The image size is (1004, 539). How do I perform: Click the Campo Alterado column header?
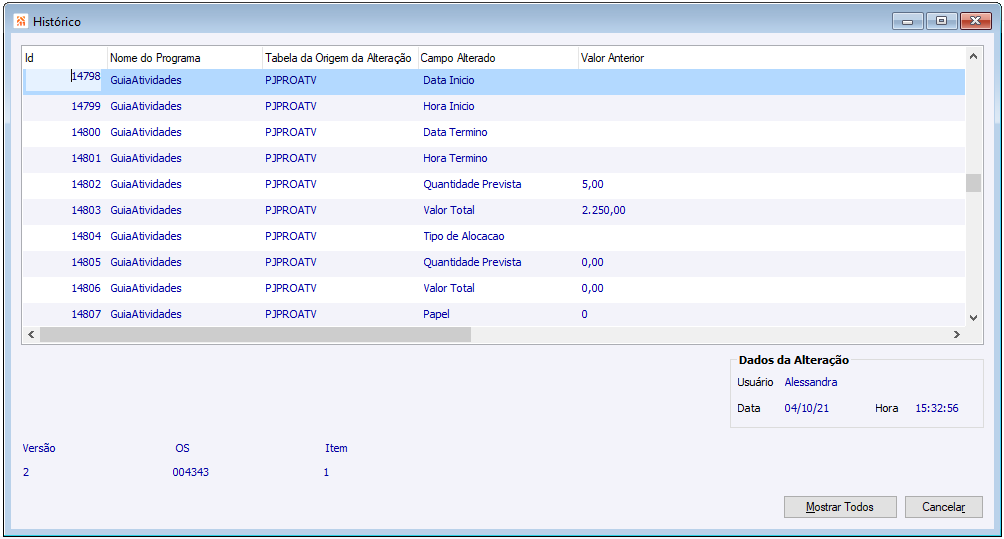pos(498,58)
